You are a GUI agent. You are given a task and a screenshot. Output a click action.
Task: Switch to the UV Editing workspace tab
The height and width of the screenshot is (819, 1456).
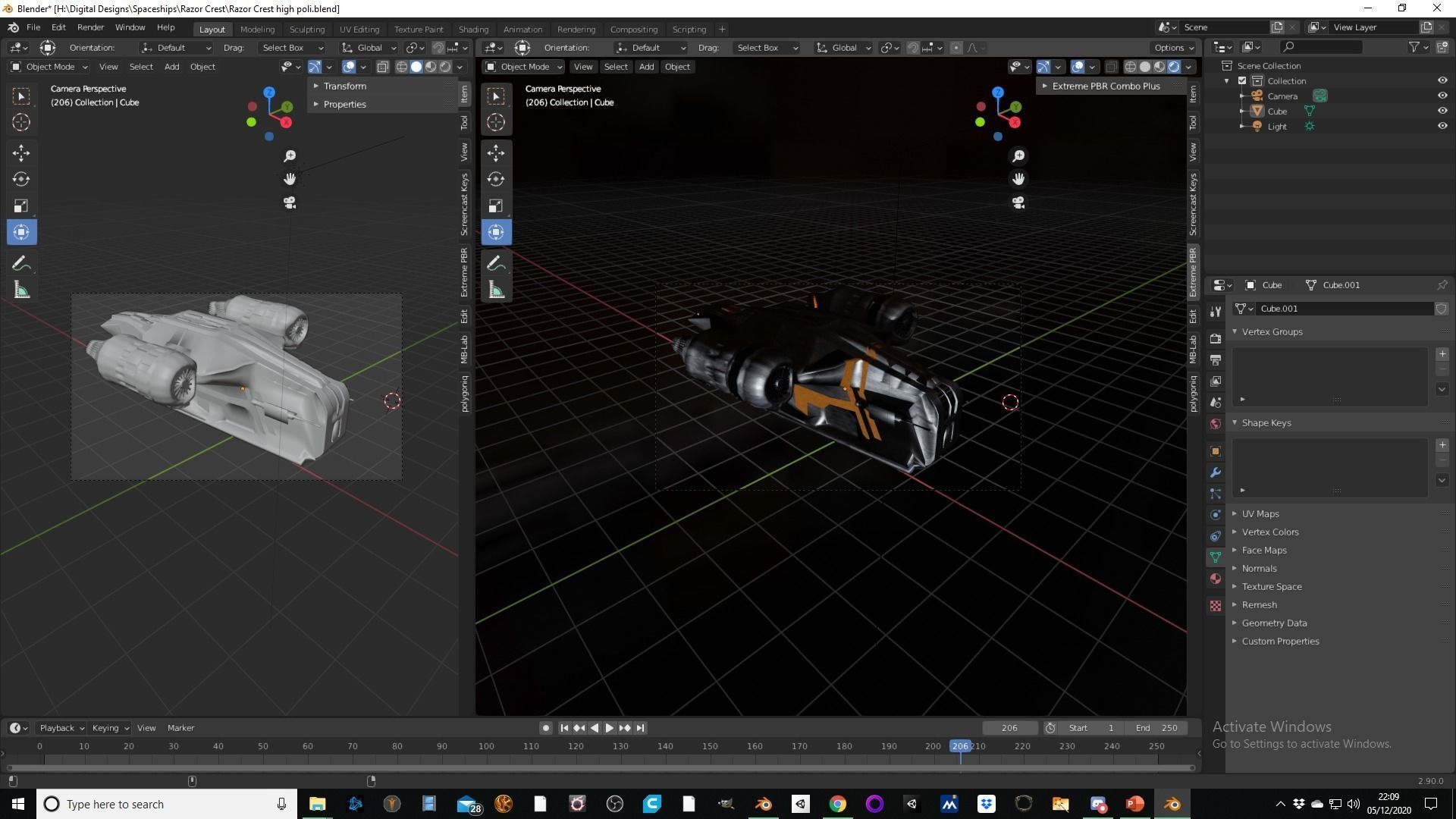[x=359, y=30]
